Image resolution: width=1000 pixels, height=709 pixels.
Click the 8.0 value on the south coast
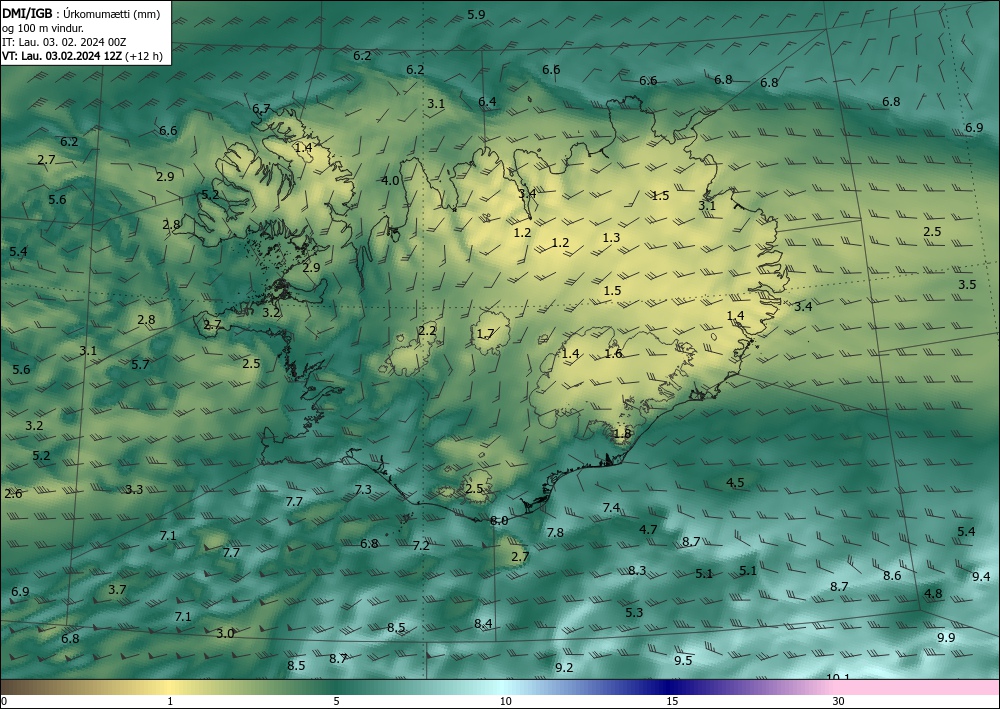point(499,521)
